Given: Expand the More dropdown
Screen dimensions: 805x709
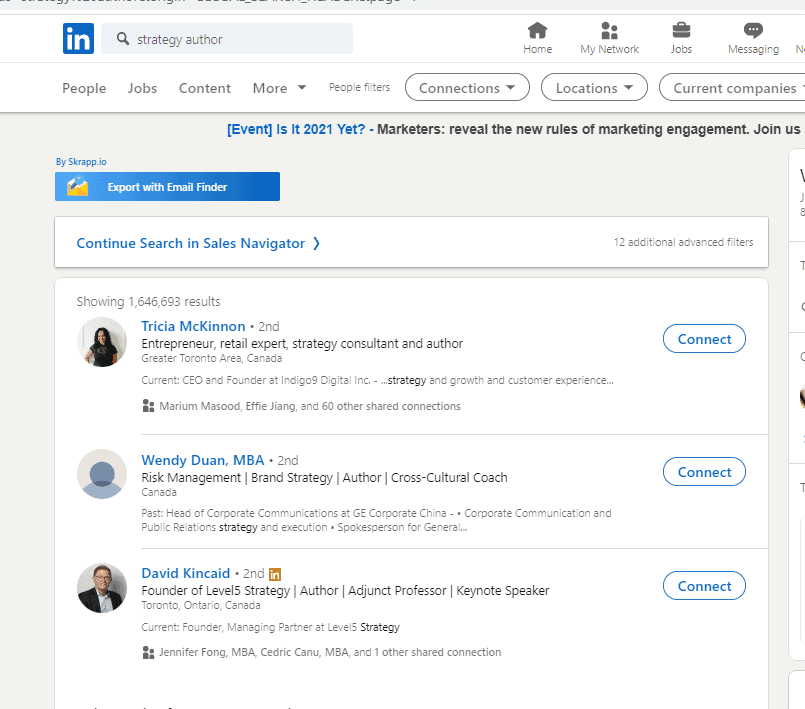Looking at the screenshot, I should pyautogui.click(x=279, y=88).
